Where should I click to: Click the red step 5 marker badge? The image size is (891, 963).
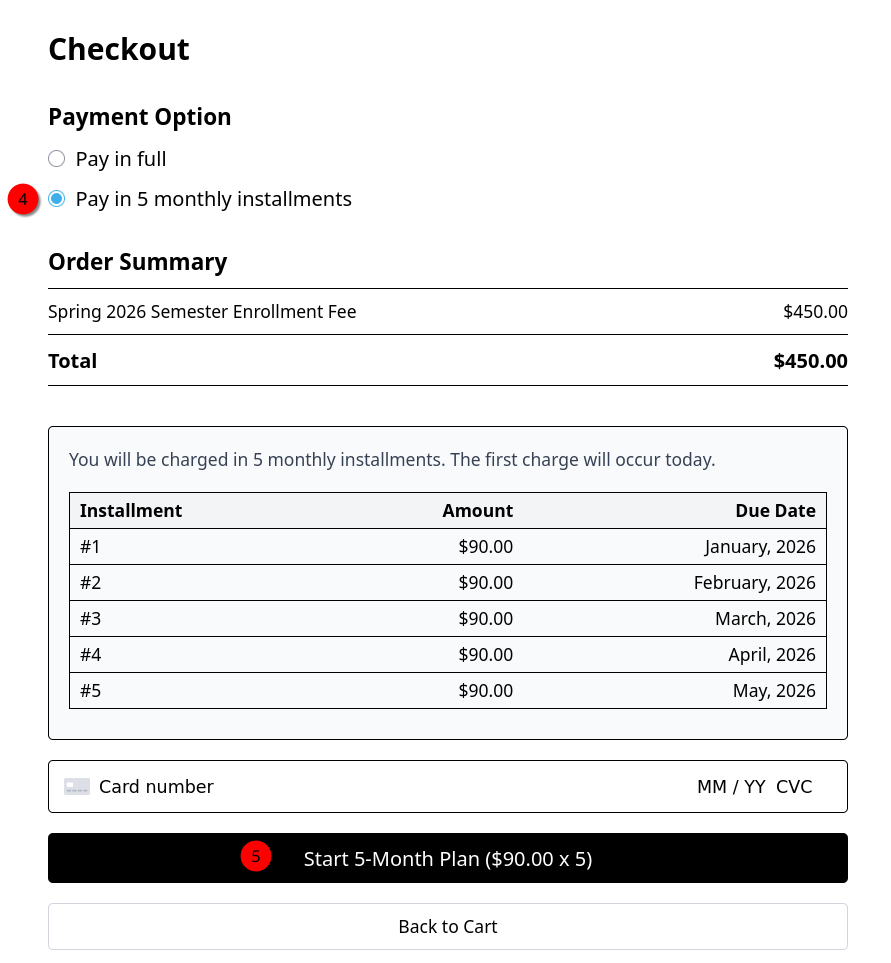click(x=256, y=856)
